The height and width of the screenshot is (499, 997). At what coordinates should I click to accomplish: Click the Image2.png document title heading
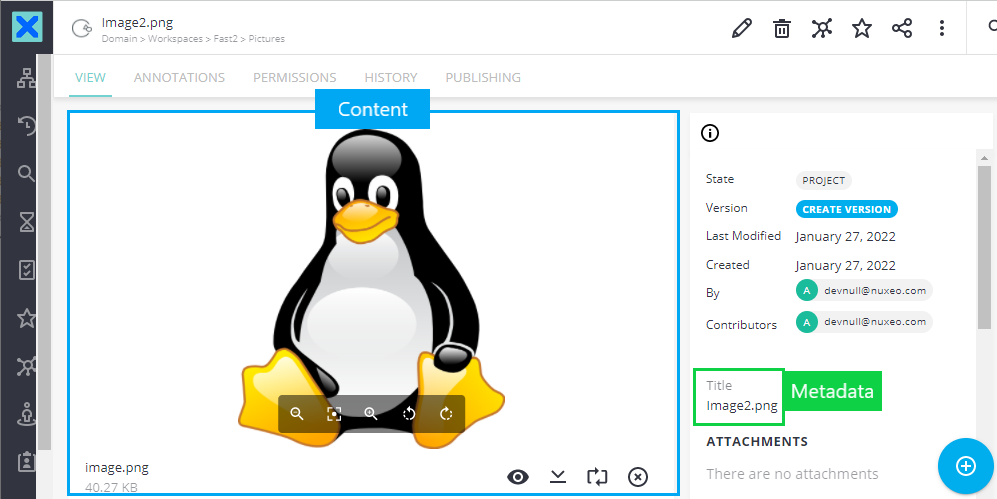(x=137, y=23)
